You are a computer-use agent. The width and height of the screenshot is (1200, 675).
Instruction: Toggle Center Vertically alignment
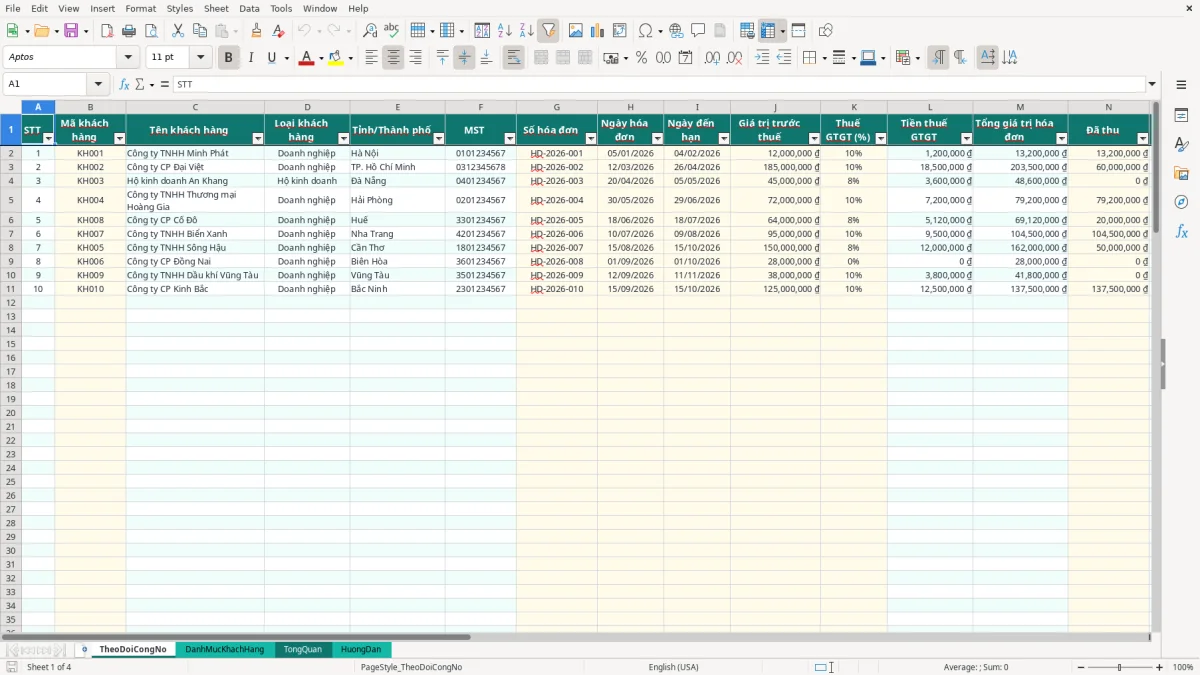[464, 58]
